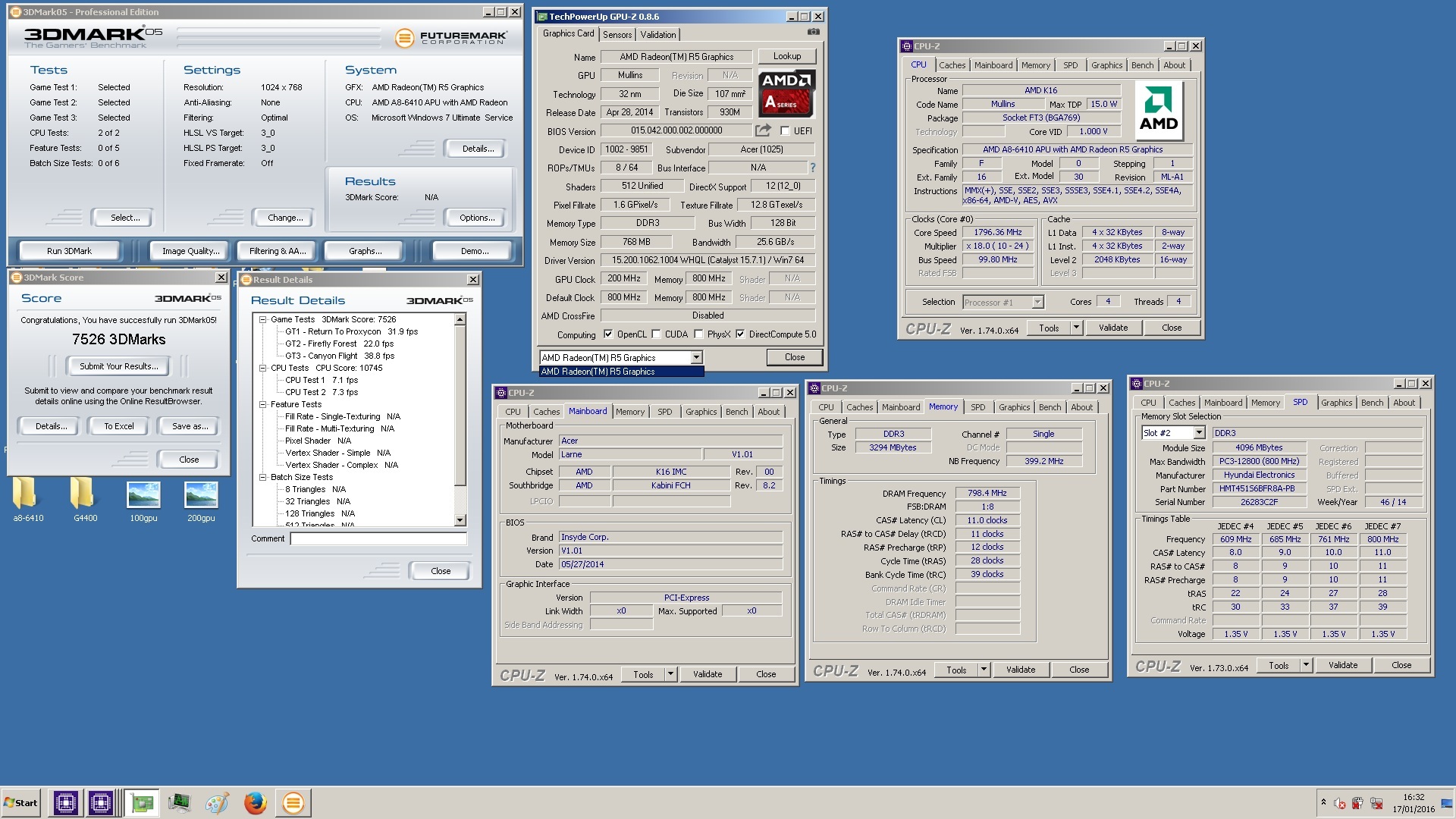This screenshot has width=1456, height=819.
Task: Toggle the UEFI checkbox in GPU-Z
Action: [785, 130]
